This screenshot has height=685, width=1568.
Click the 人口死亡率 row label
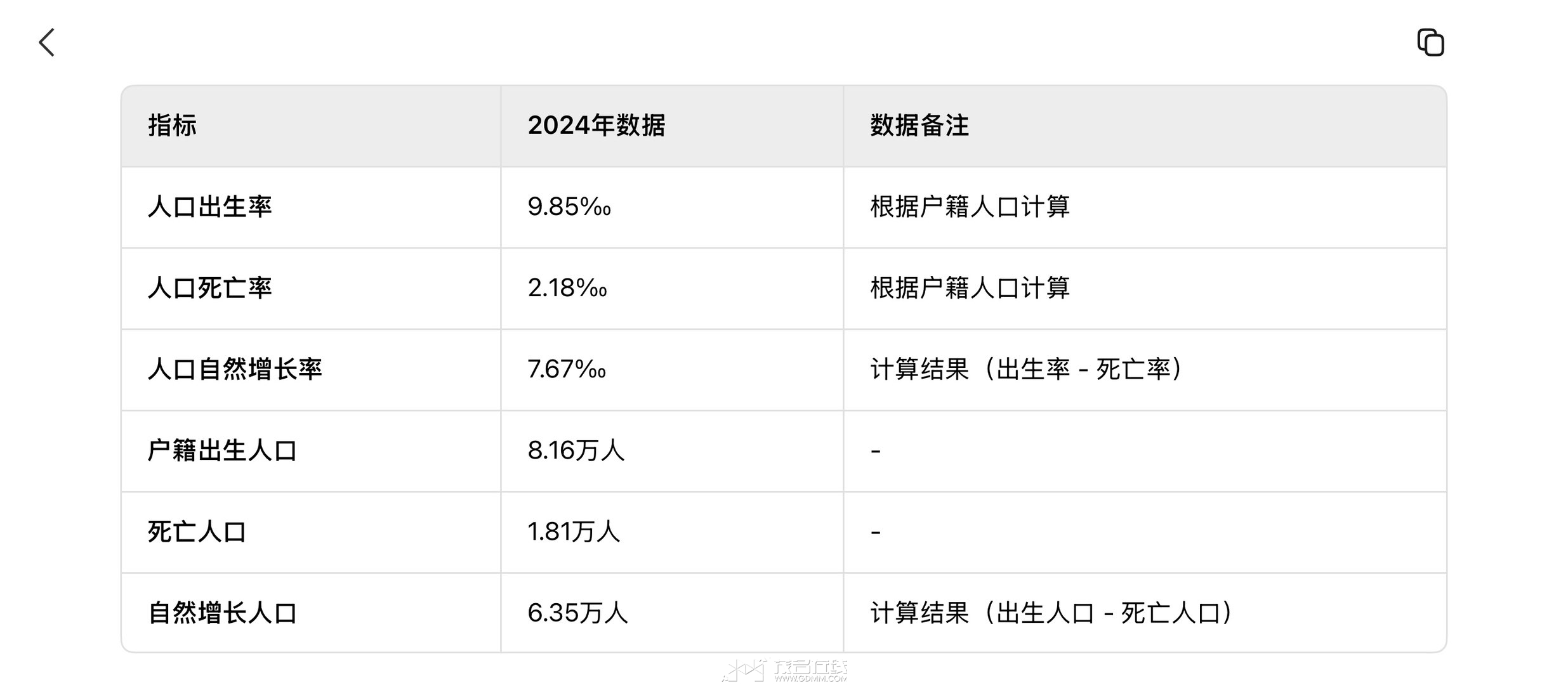coord(209,288)
